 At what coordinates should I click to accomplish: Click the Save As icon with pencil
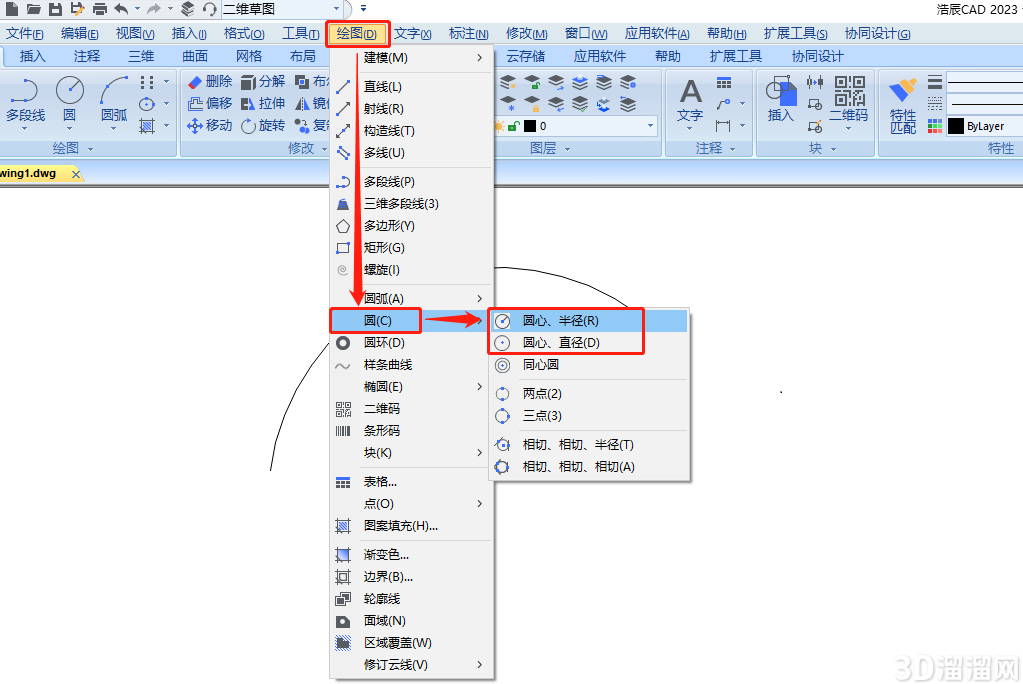78,8
